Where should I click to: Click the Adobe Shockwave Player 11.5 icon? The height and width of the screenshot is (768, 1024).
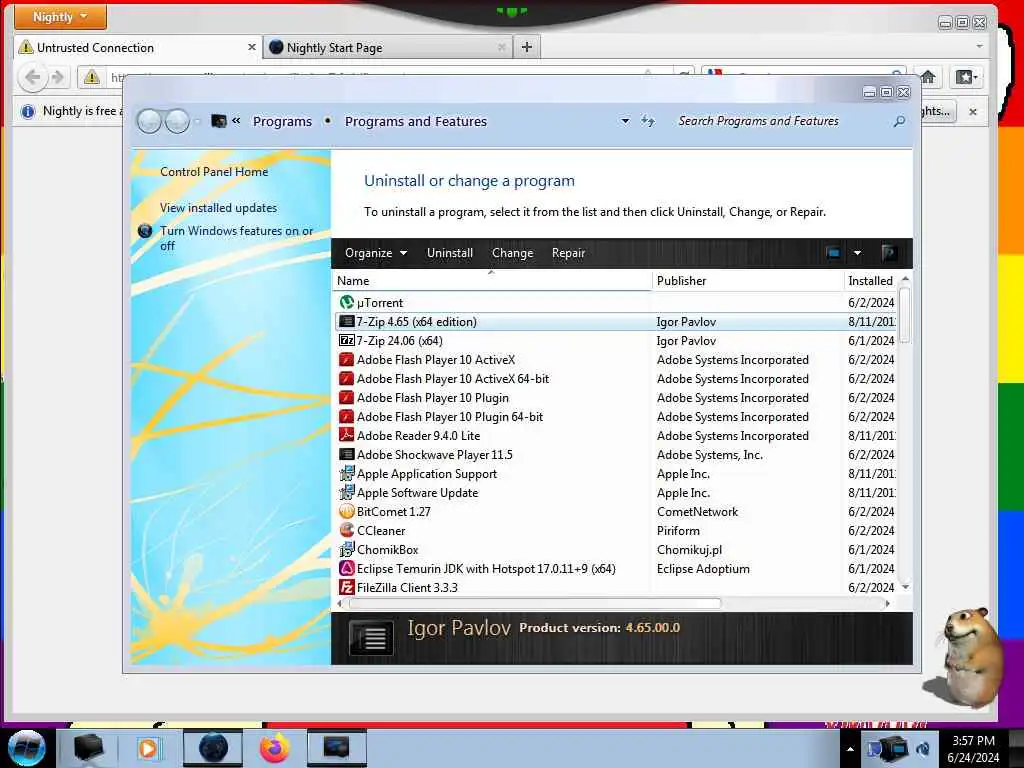pyautogui.click(x=346, y=454)
